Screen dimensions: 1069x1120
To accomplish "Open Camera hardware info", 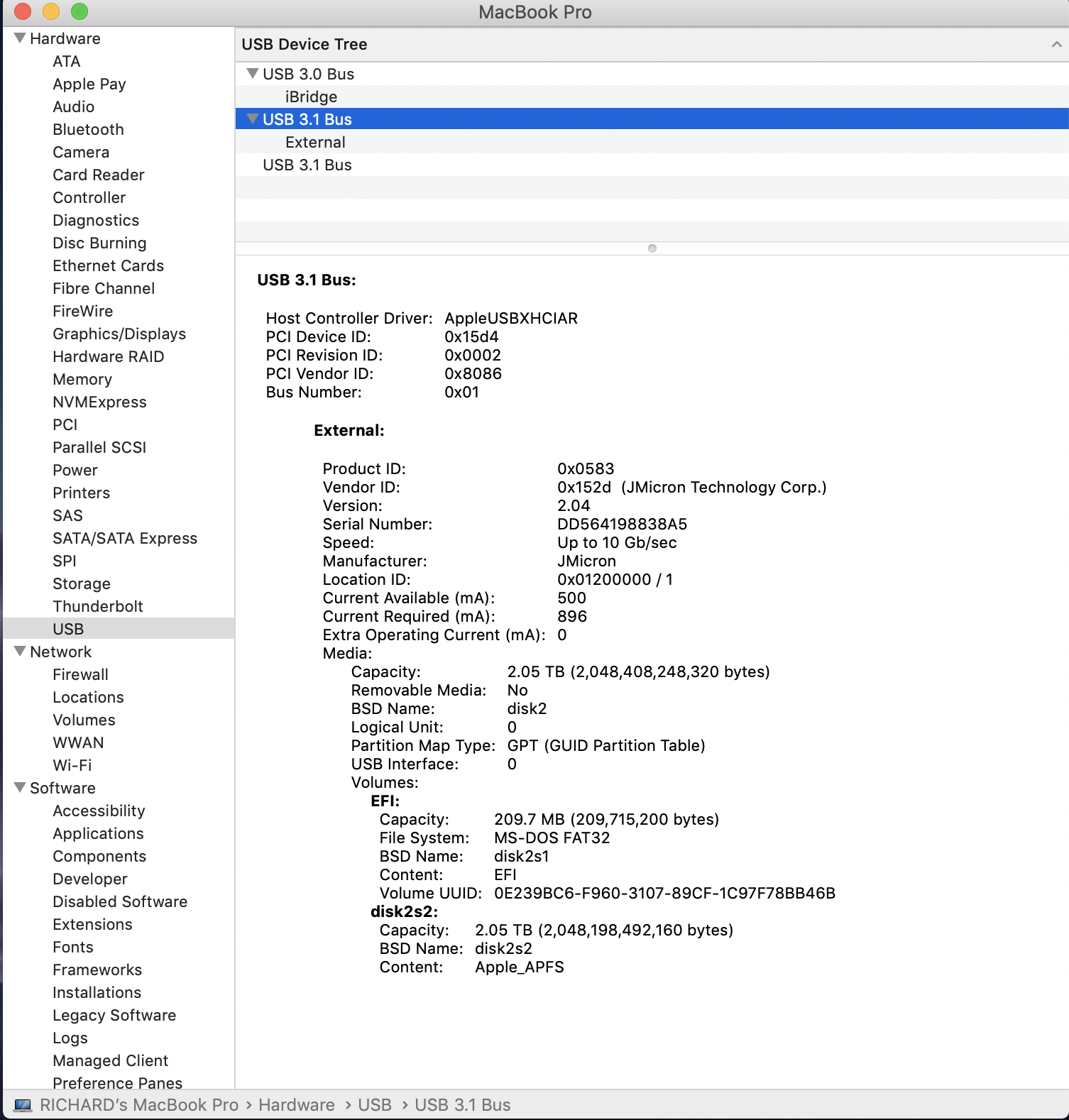I will point(81,152).
